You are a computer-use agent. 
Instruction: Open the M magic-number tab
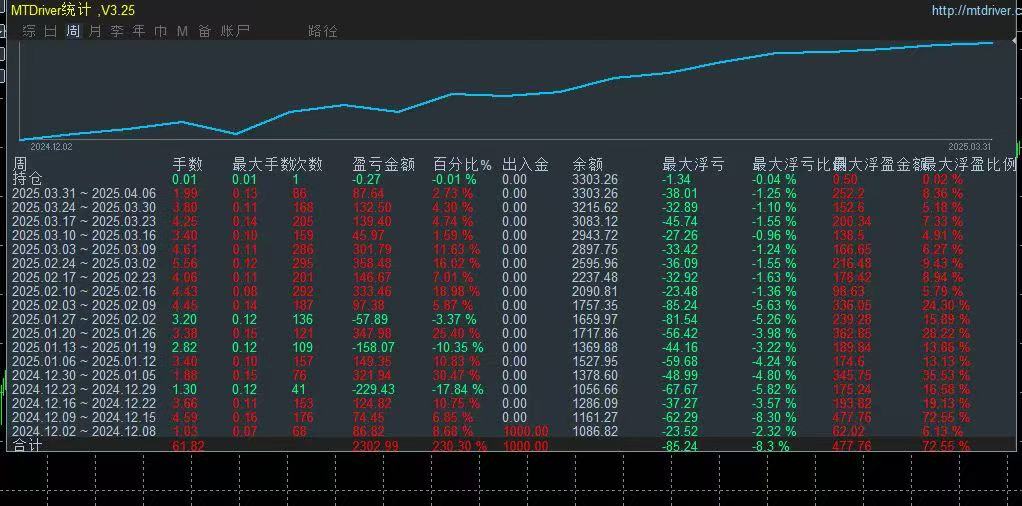182,31
